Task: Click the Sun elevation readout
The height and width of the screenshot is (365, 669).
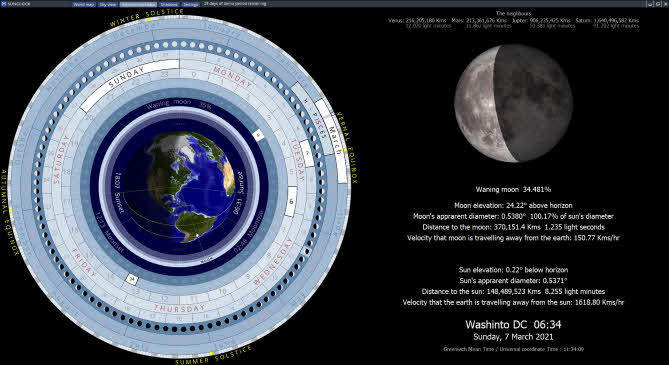Action: [513, 270]
